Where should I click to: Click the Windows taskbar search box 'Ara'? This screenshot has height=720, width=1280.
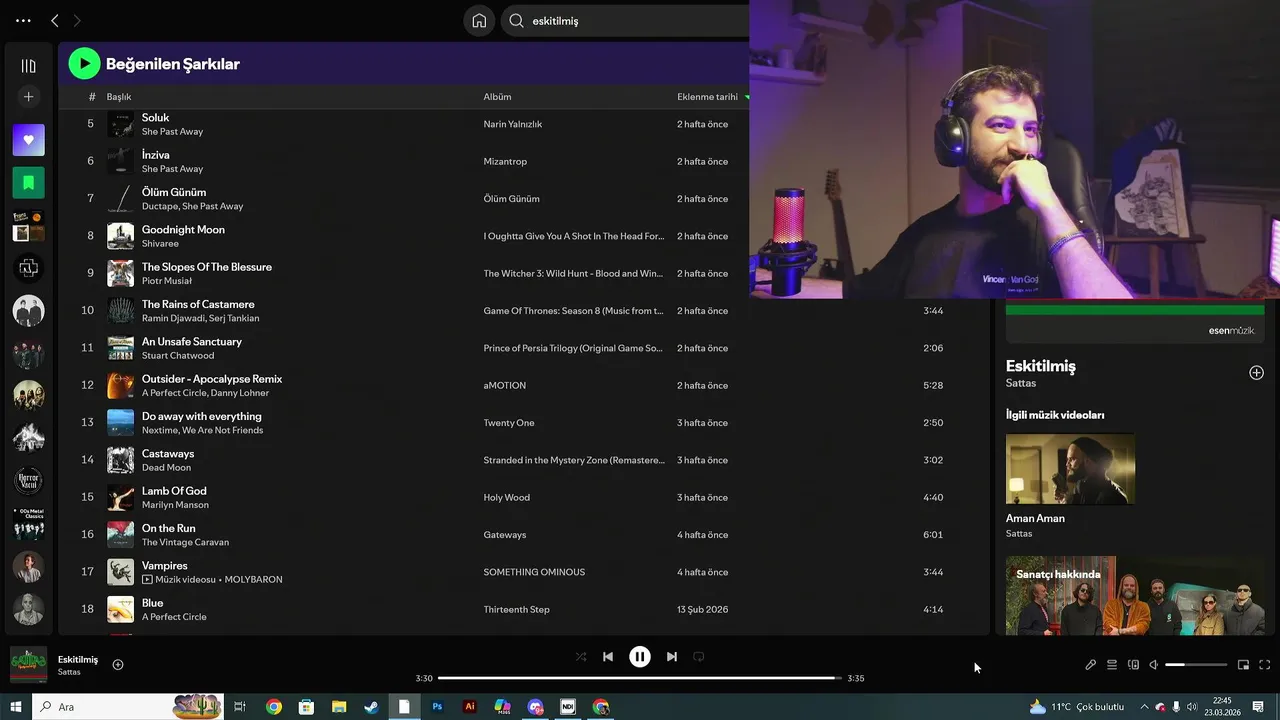128,707
